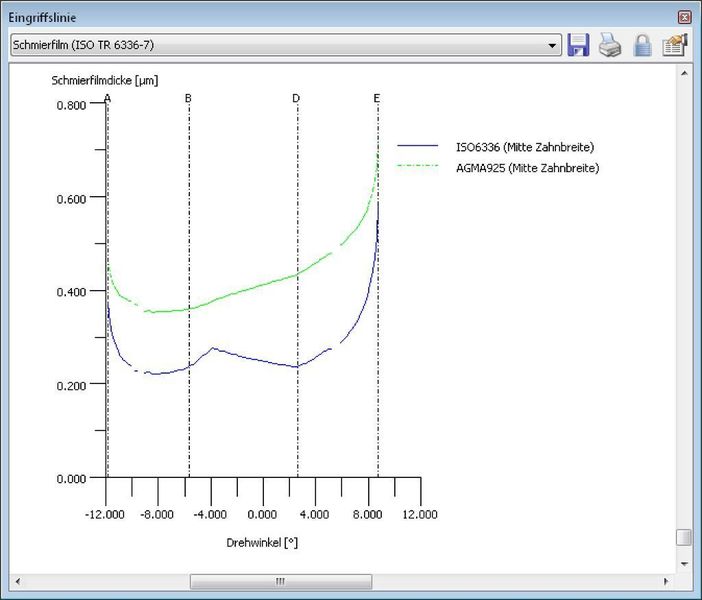
Task: Click marker label A above the chart
Action: pos(107,98)
